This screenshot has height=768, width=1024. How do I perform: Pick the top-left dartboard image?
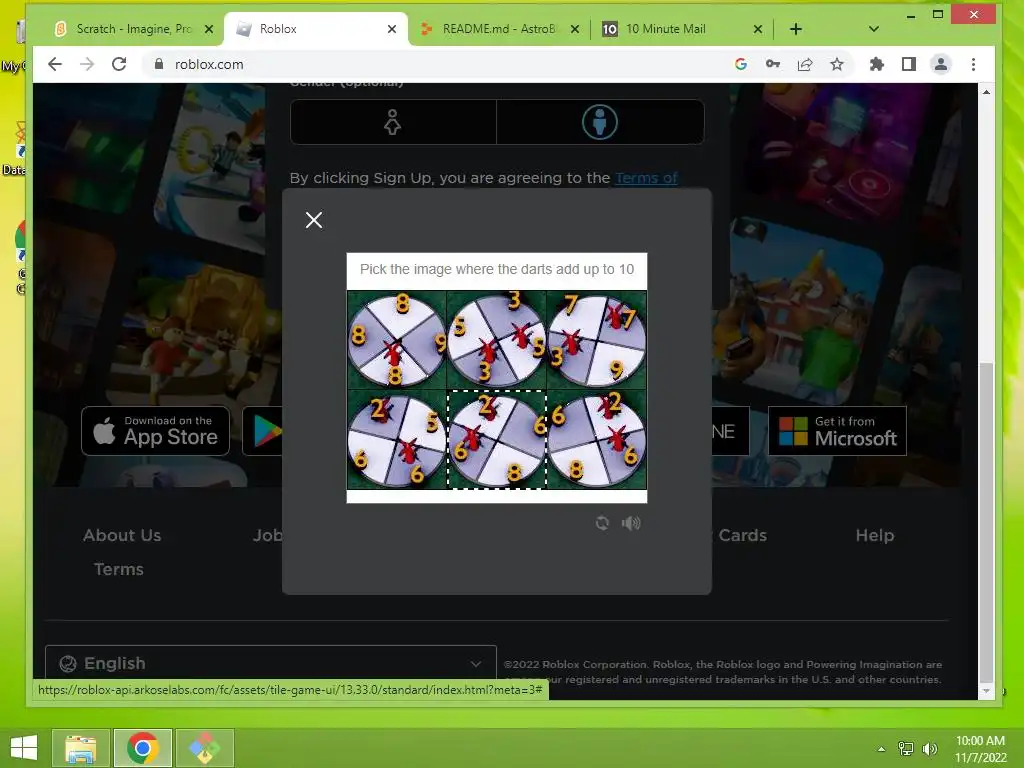[396, 340]
